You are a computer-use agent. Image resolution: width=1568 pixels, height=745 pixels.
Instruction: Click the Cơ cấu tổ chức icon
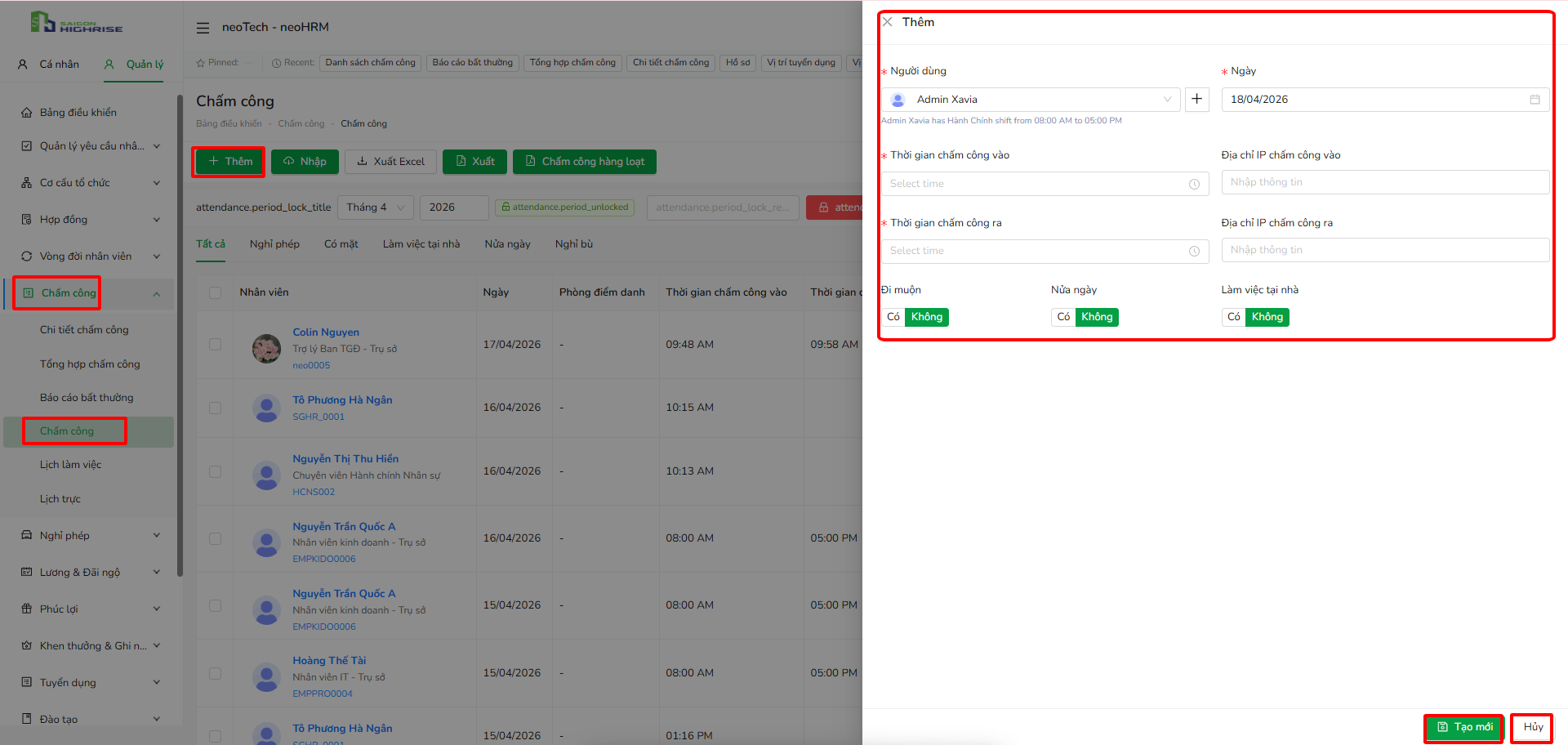[x=27, y=183]
